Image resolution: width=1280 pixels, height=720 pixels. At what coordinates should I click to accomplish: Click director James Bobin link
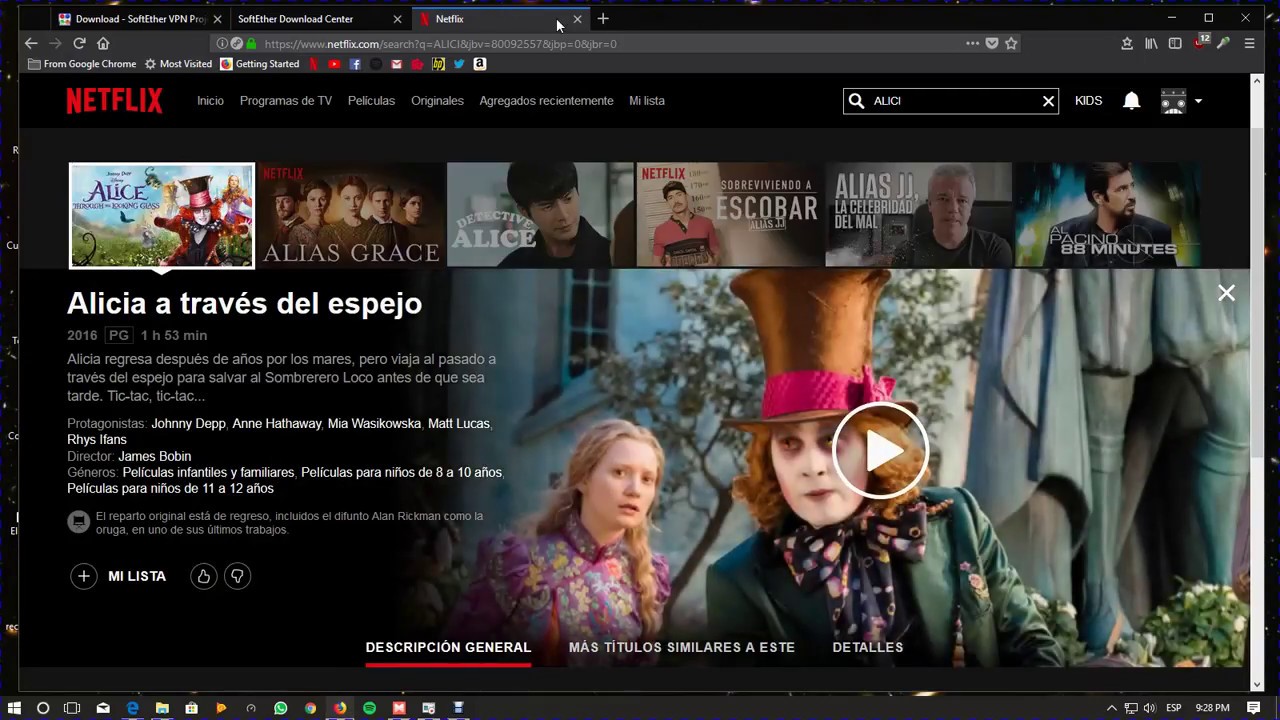(154, 456)
